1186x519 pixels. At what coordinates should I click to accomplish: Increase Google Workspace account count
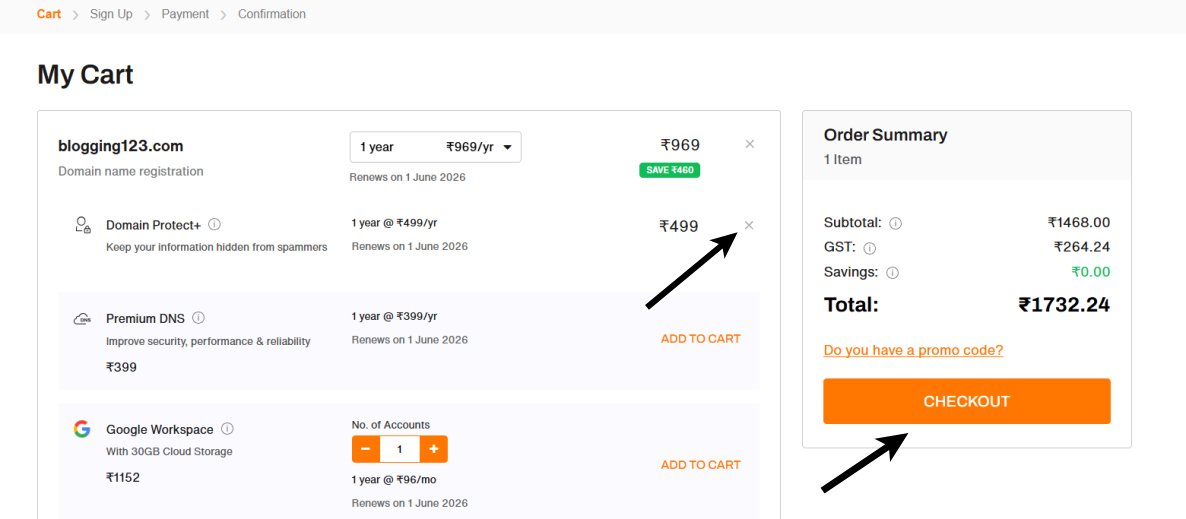click(433, 449)
